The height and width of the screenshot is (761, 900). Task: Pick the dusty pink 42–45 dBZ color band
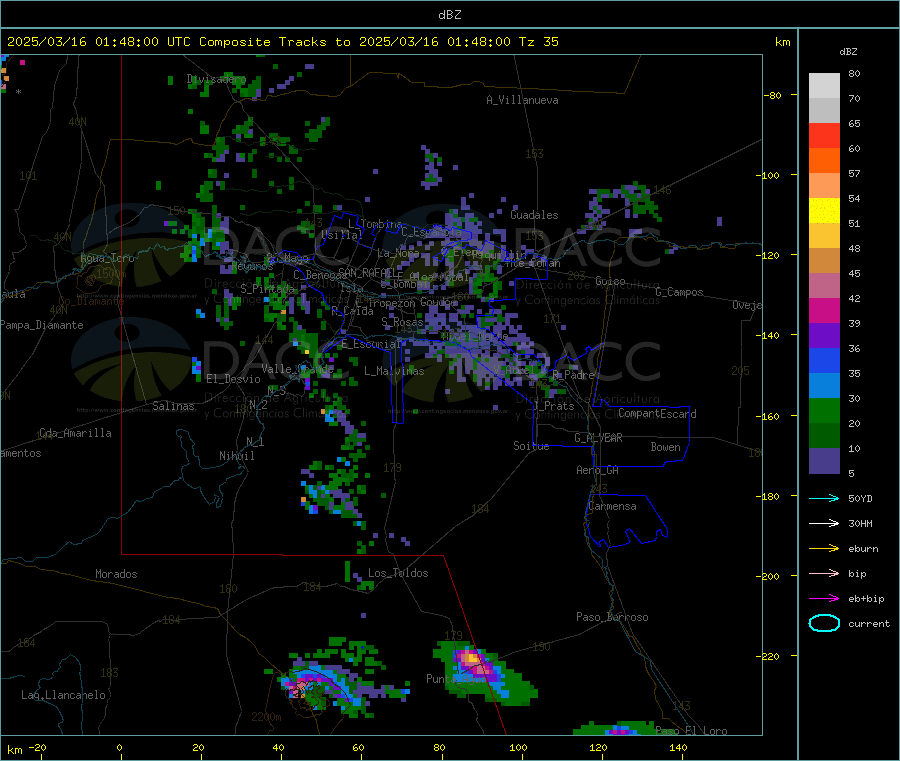pyautogui.click(x=824, y=286)
